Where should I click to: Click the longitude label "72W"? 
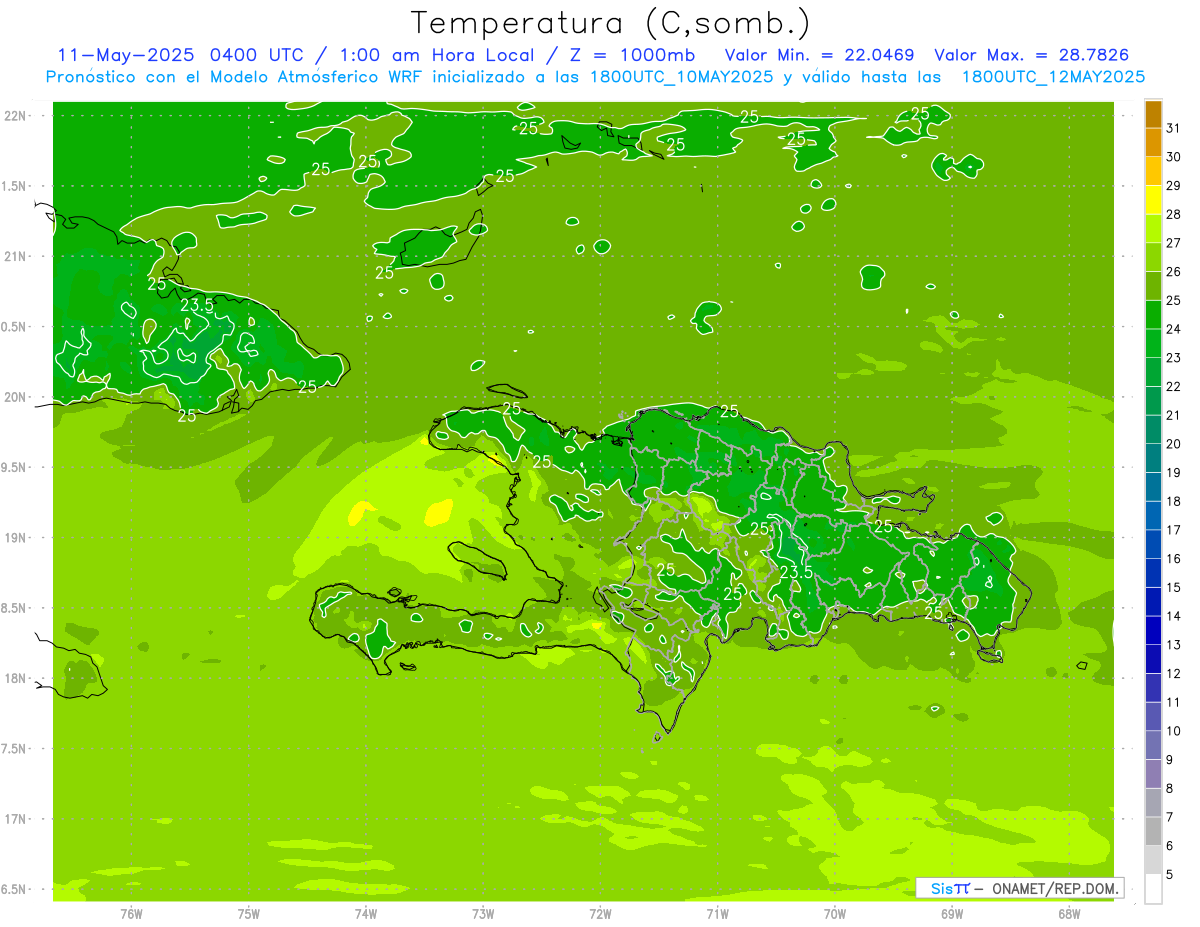point(600,914)
